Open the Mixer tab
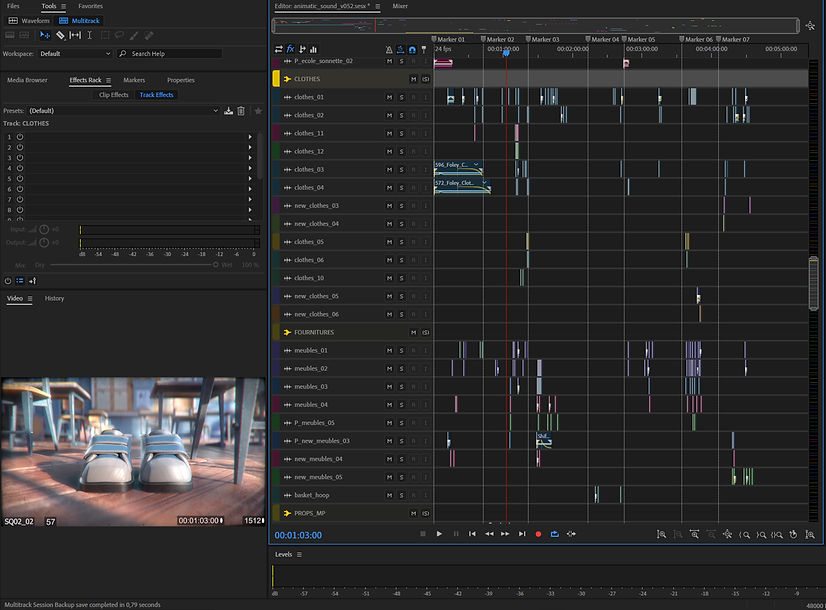826x610 pixels. [x=399, y=6]
